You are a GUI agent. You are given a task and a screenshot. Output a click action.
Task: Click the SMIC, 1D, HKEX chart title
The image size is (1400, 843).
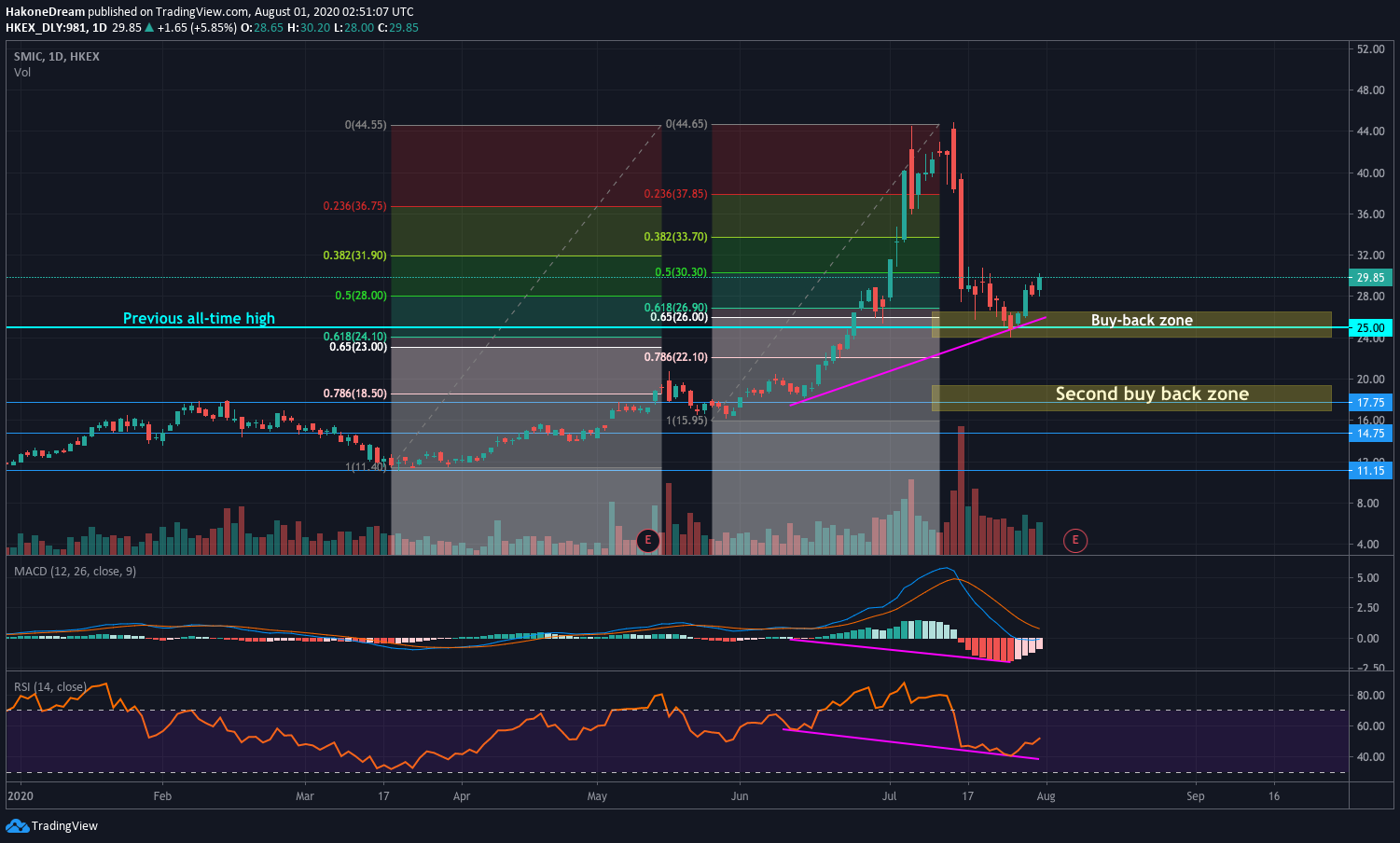[56, 57]
